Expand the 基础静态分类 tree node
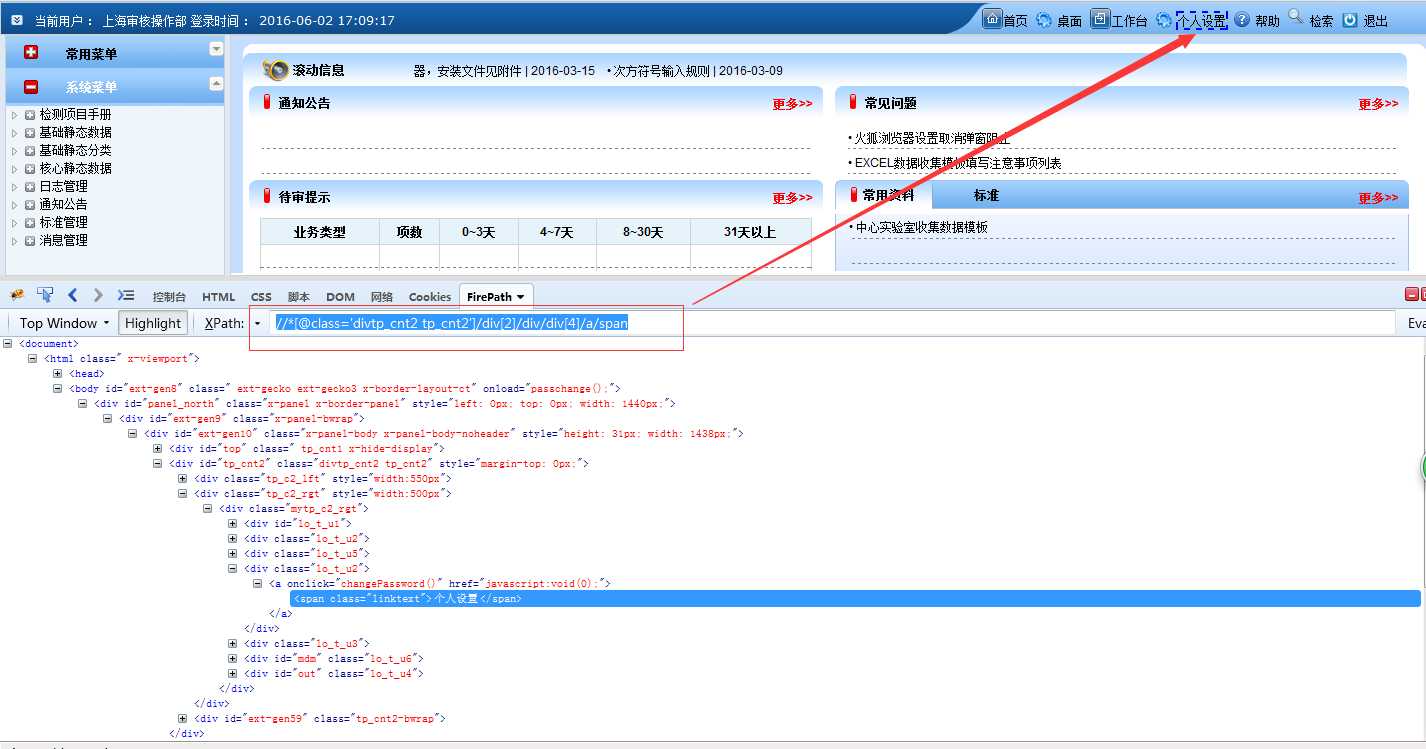The image size is (1426, 749). point(14,151)
